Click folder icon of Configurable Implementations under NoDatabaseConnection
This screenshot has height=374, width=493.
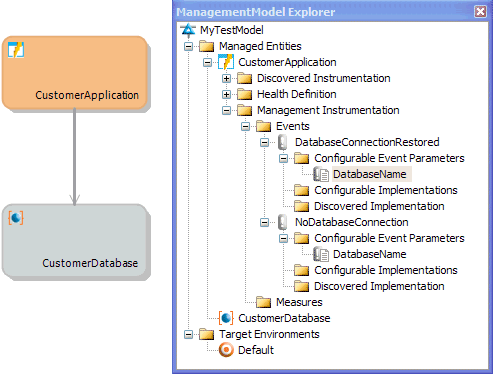point(302,270)
